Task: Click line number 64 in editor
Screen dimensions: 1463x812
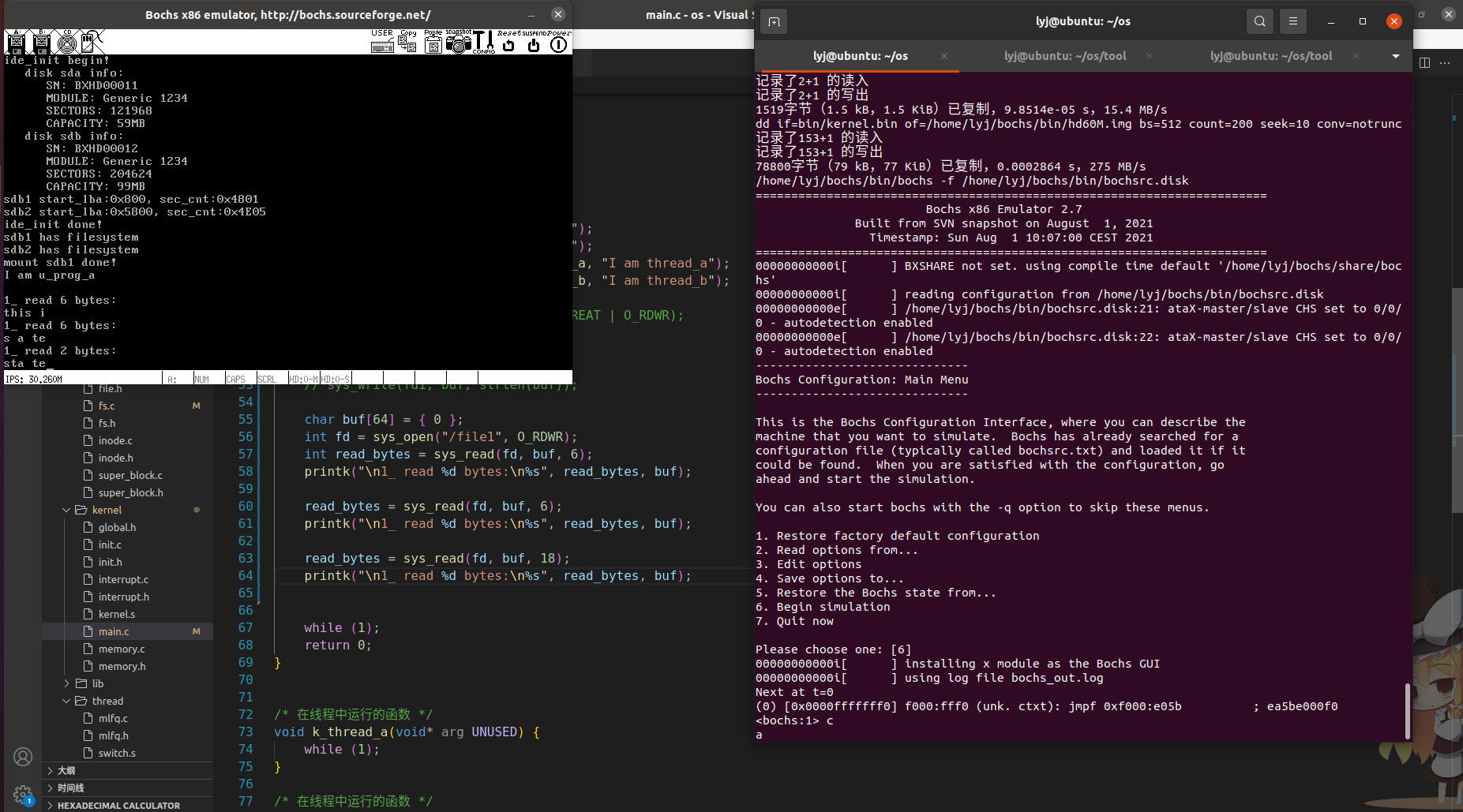Action: click(246, 575)
